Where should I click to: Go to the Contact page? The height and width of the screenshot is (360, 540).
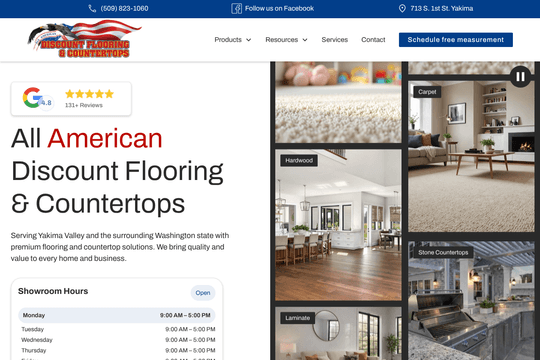coord(373,40)
